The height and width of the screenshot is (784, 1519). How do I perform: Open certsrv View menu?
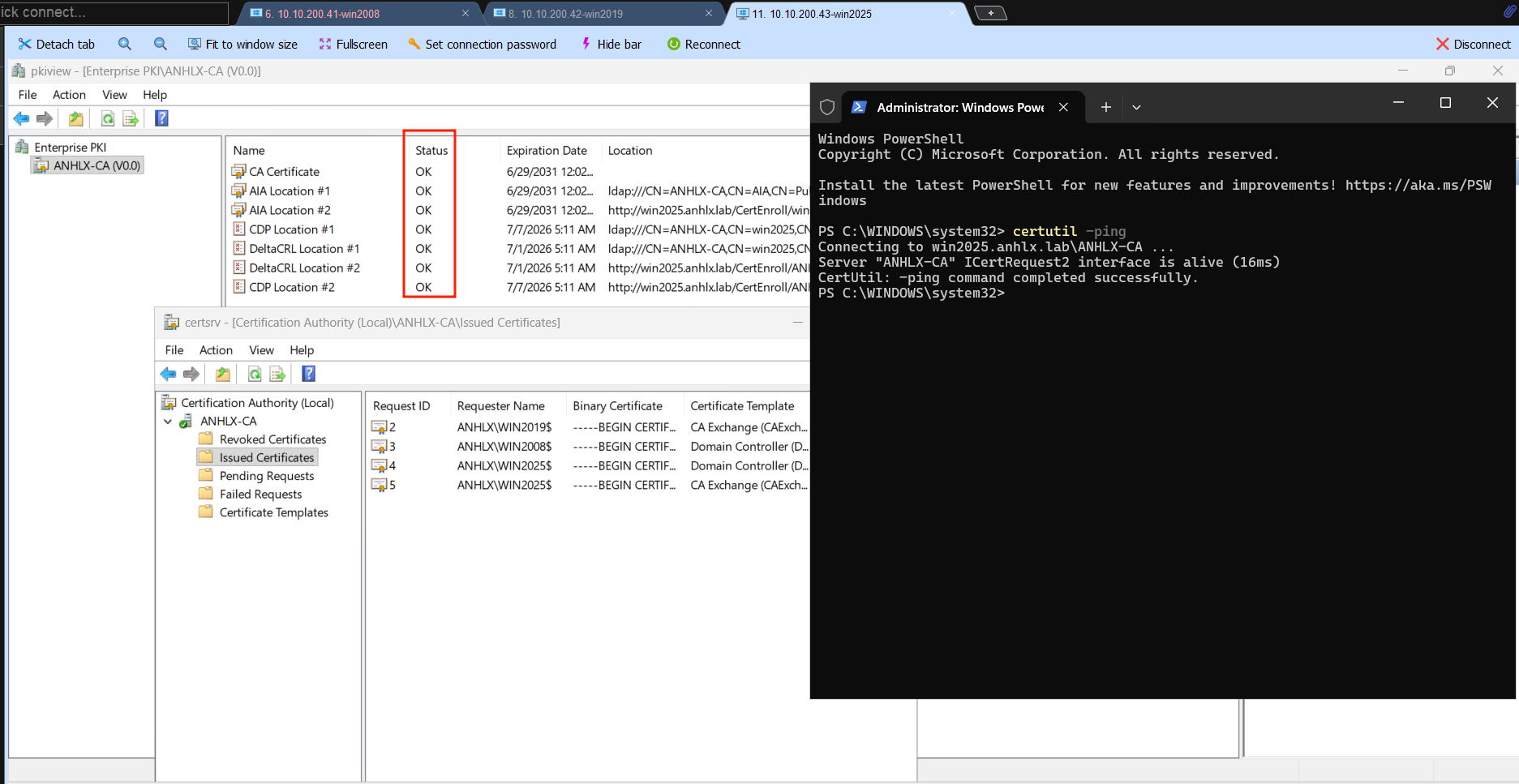261,350
